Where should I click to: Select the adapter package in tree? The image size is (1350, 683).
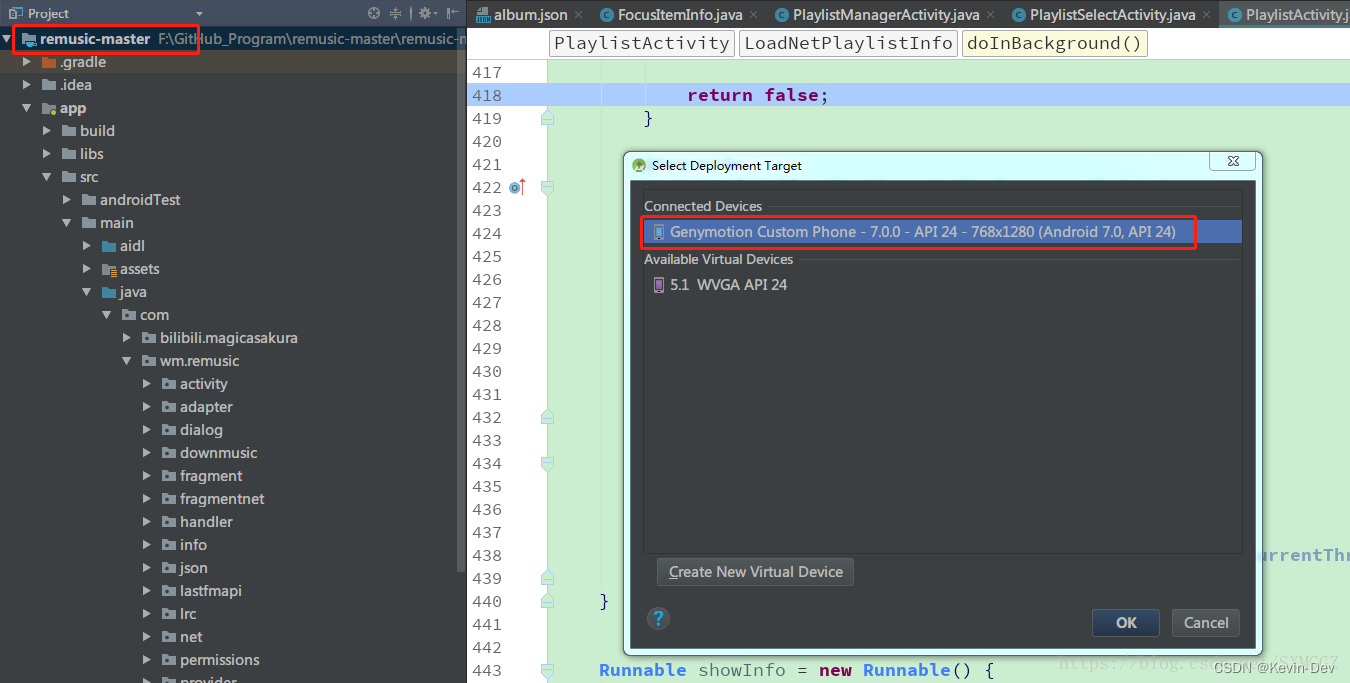click(206, 407)
